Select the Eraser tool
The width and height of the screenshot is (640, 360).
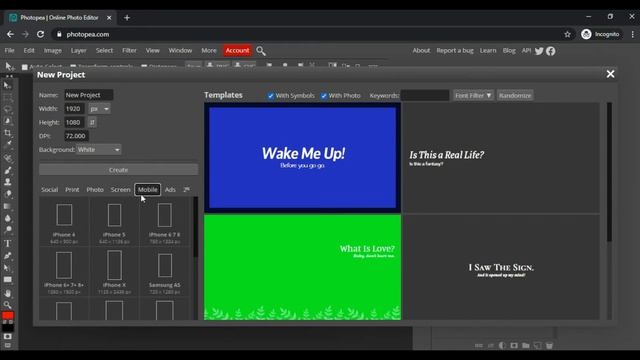7,194
